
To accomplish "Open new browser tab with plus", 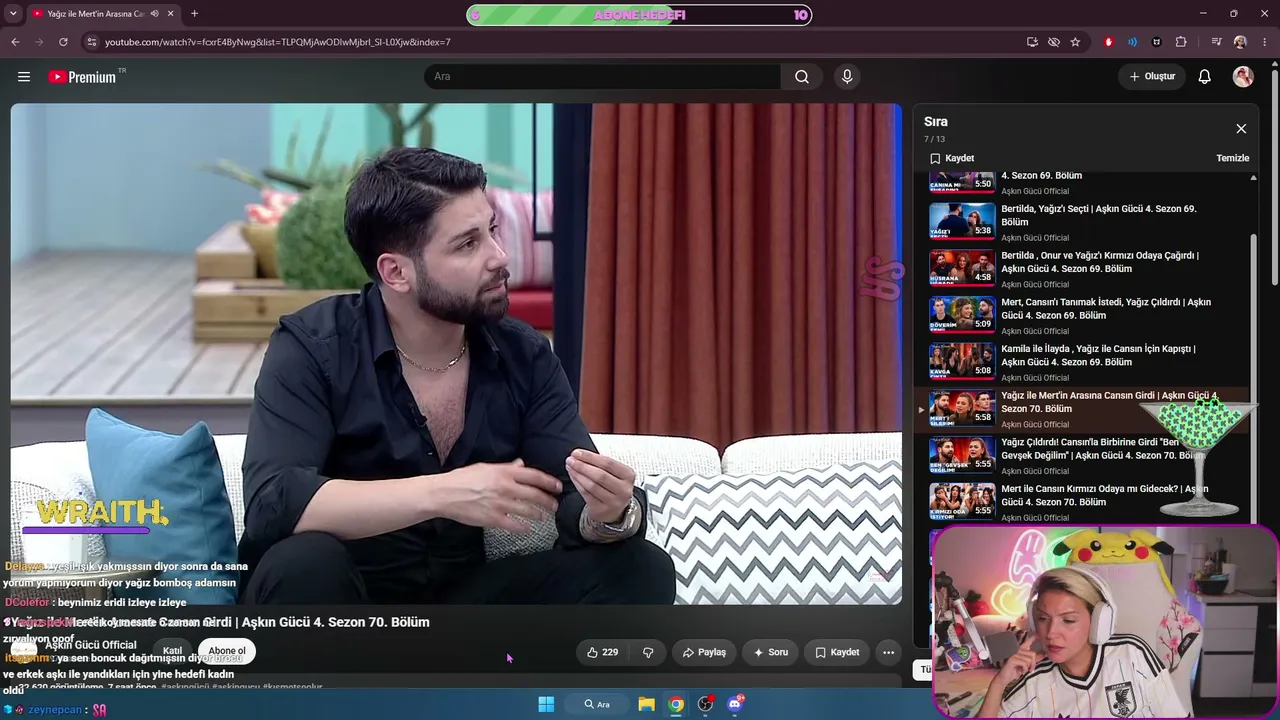I will [x=194, y=14].
